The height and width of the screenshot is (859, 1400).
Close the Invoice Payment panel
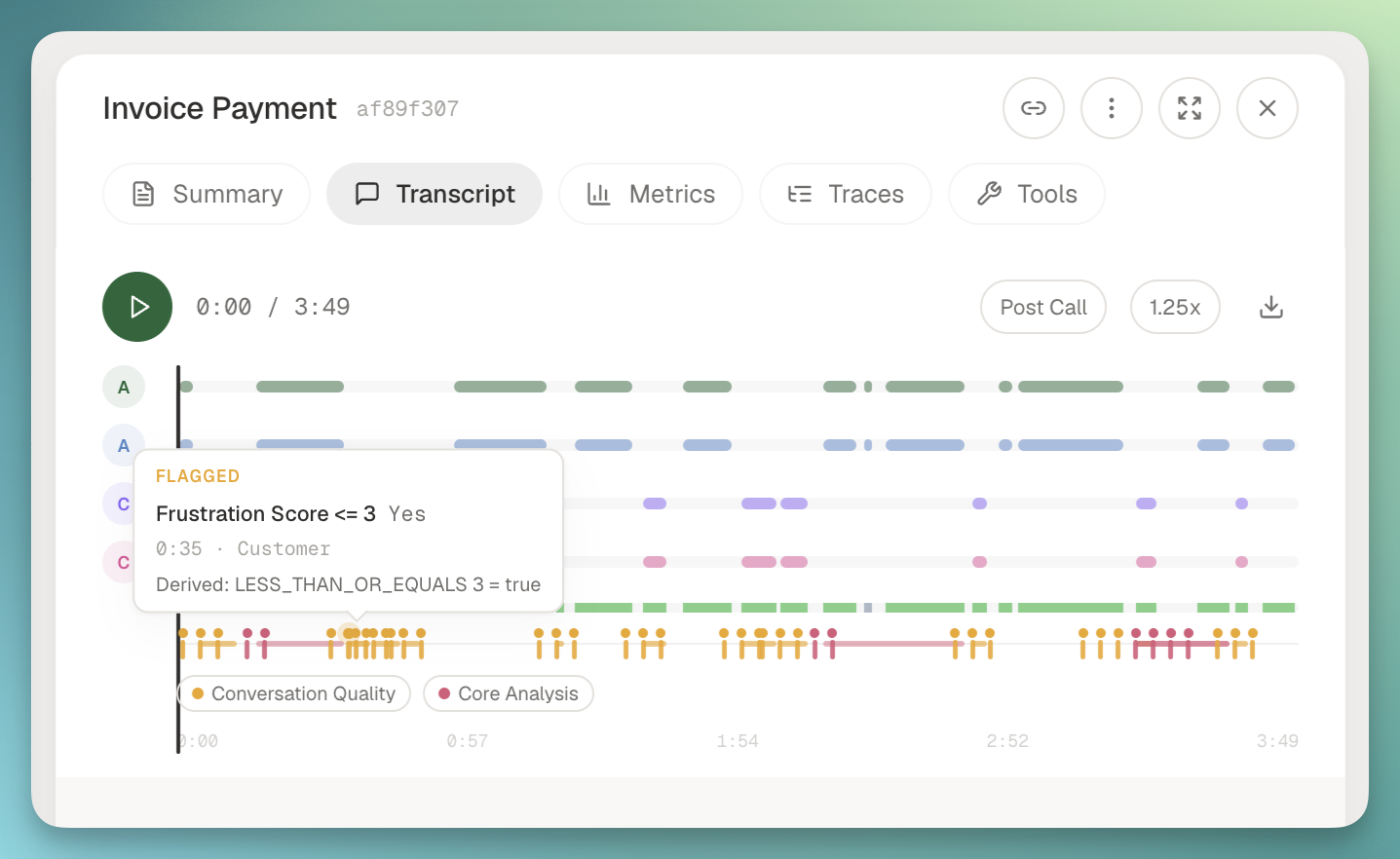(1268, 108)
